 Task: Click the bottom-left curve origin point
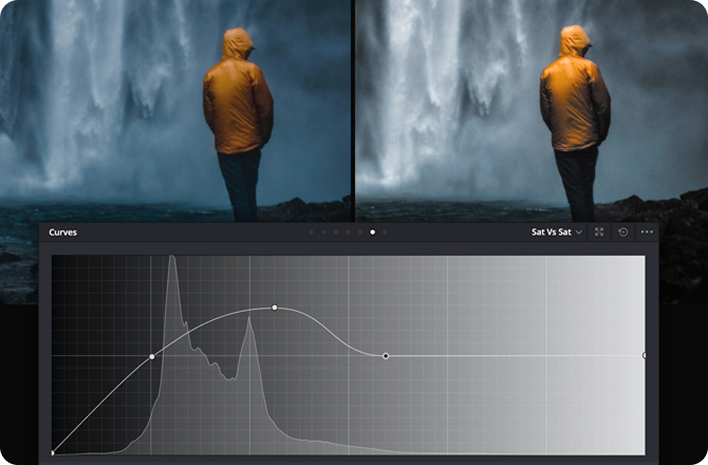pos(53,453)
